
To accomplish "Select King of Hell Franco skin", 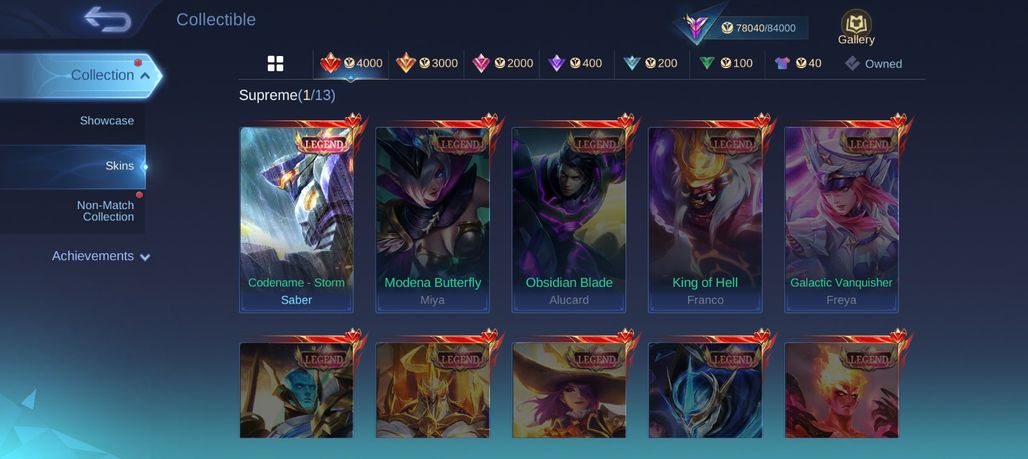I will [705, 220].
